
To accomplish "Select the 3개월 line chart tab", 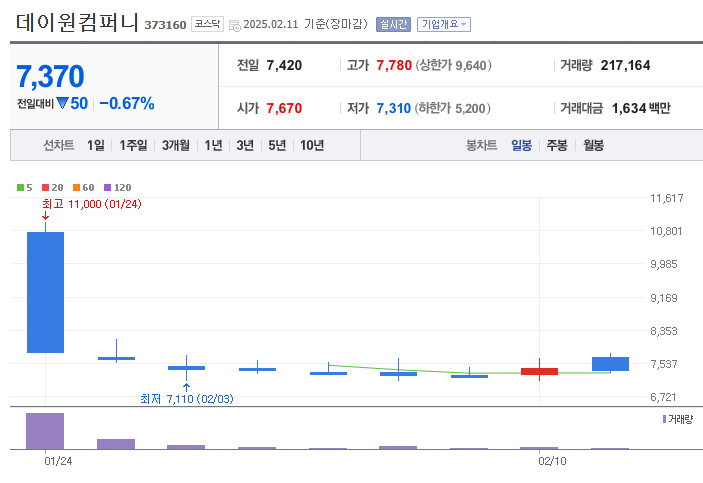I will coord(176,145).
